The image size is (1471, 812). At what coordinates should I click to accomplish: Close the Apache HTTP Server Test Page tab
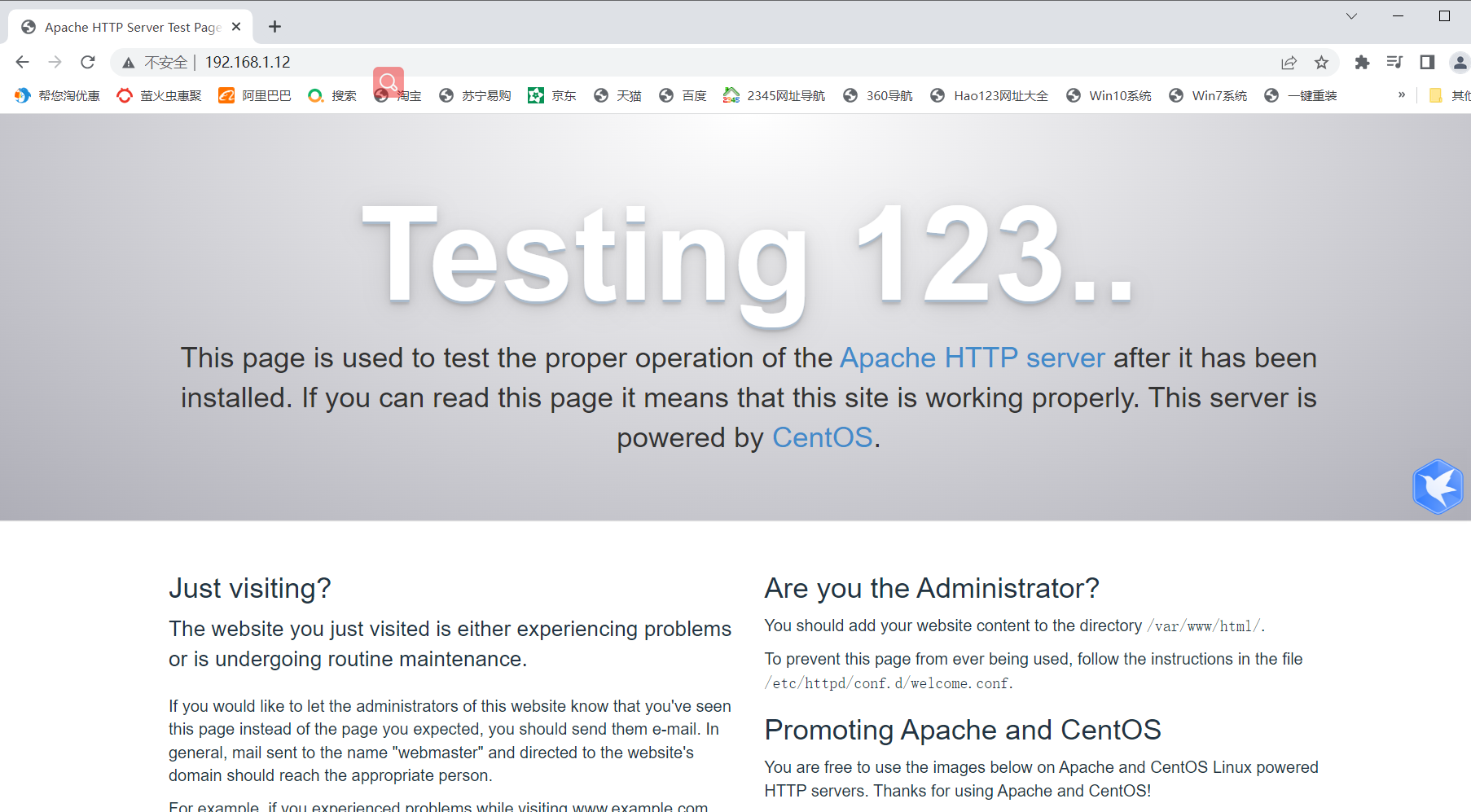pyautogui.click(x=236, y=27)
